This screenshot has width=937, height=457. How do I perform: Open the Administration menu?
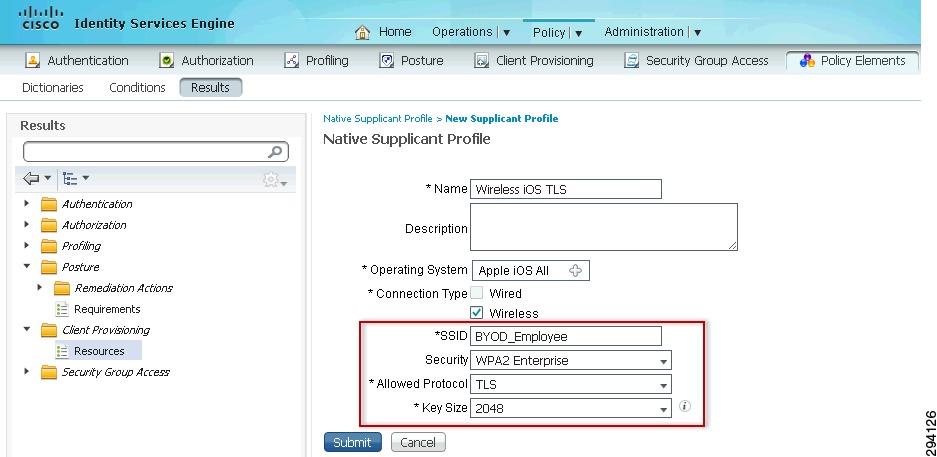(653, 32)
